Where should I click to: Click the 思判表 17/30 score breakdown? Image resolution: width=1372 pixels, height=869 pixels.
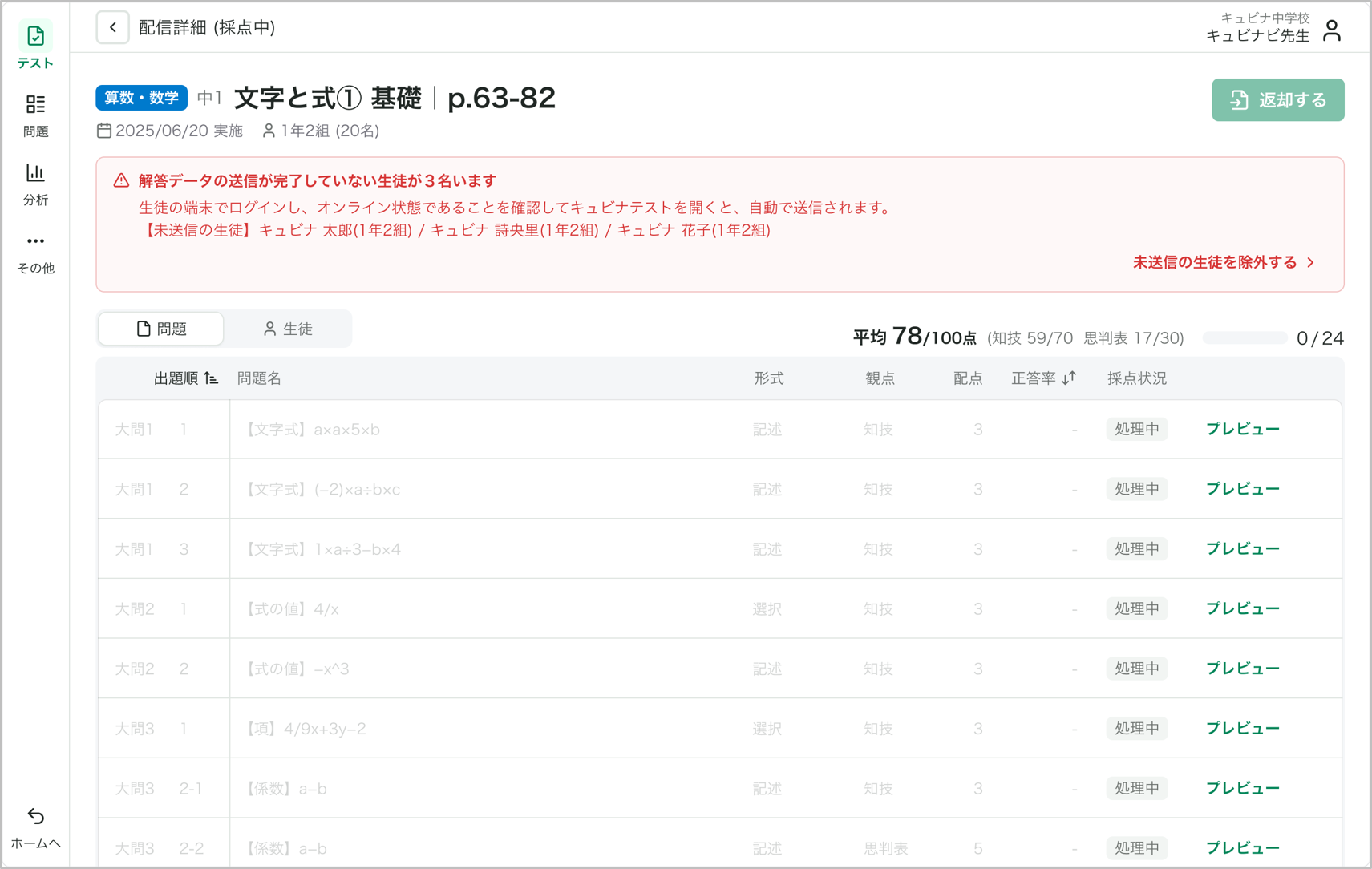[x=1133, y=338]
